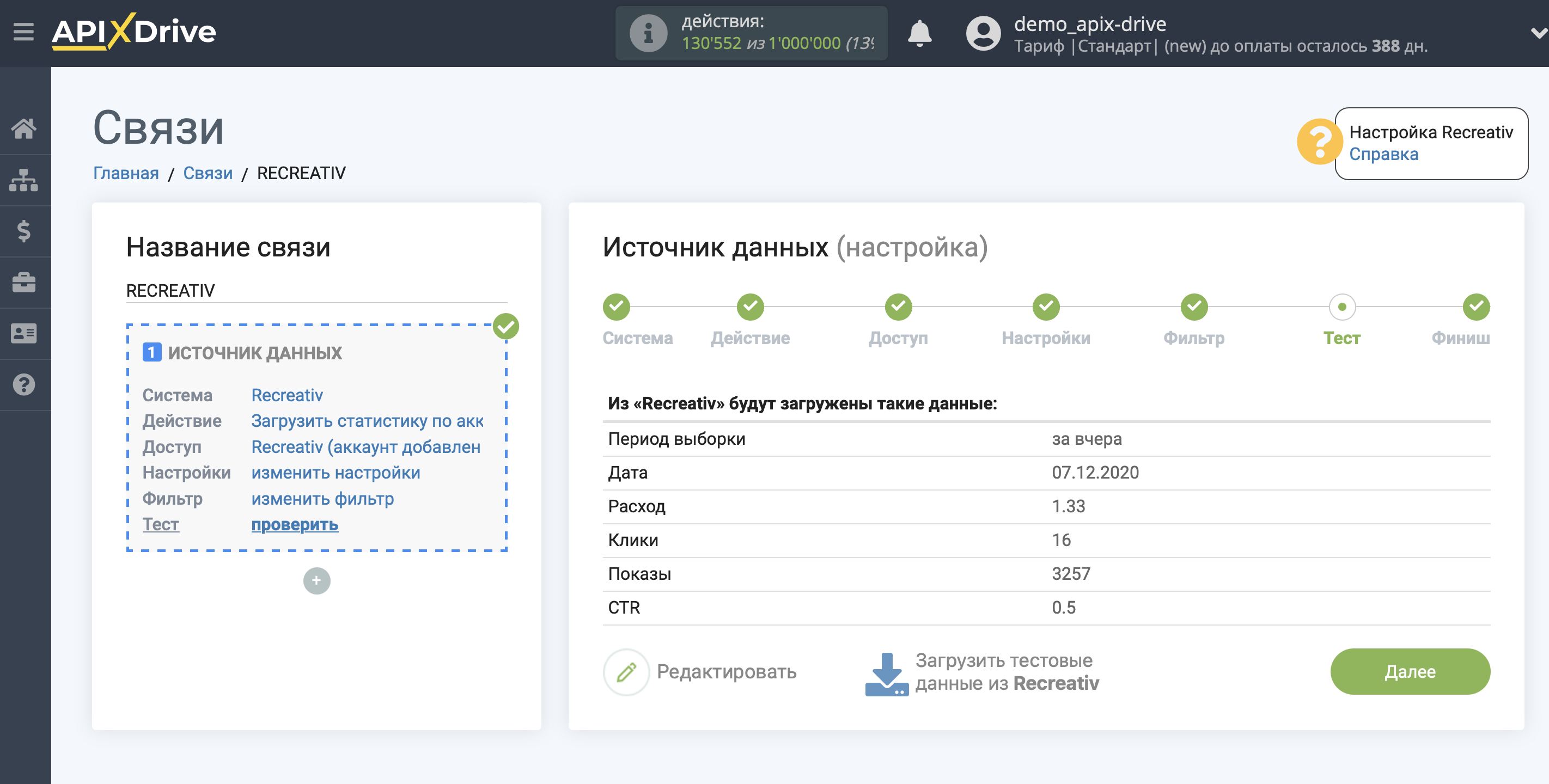This screenshot has width=1549, height=784.
Task: Click the Система step label
Action: click(637, 338)
